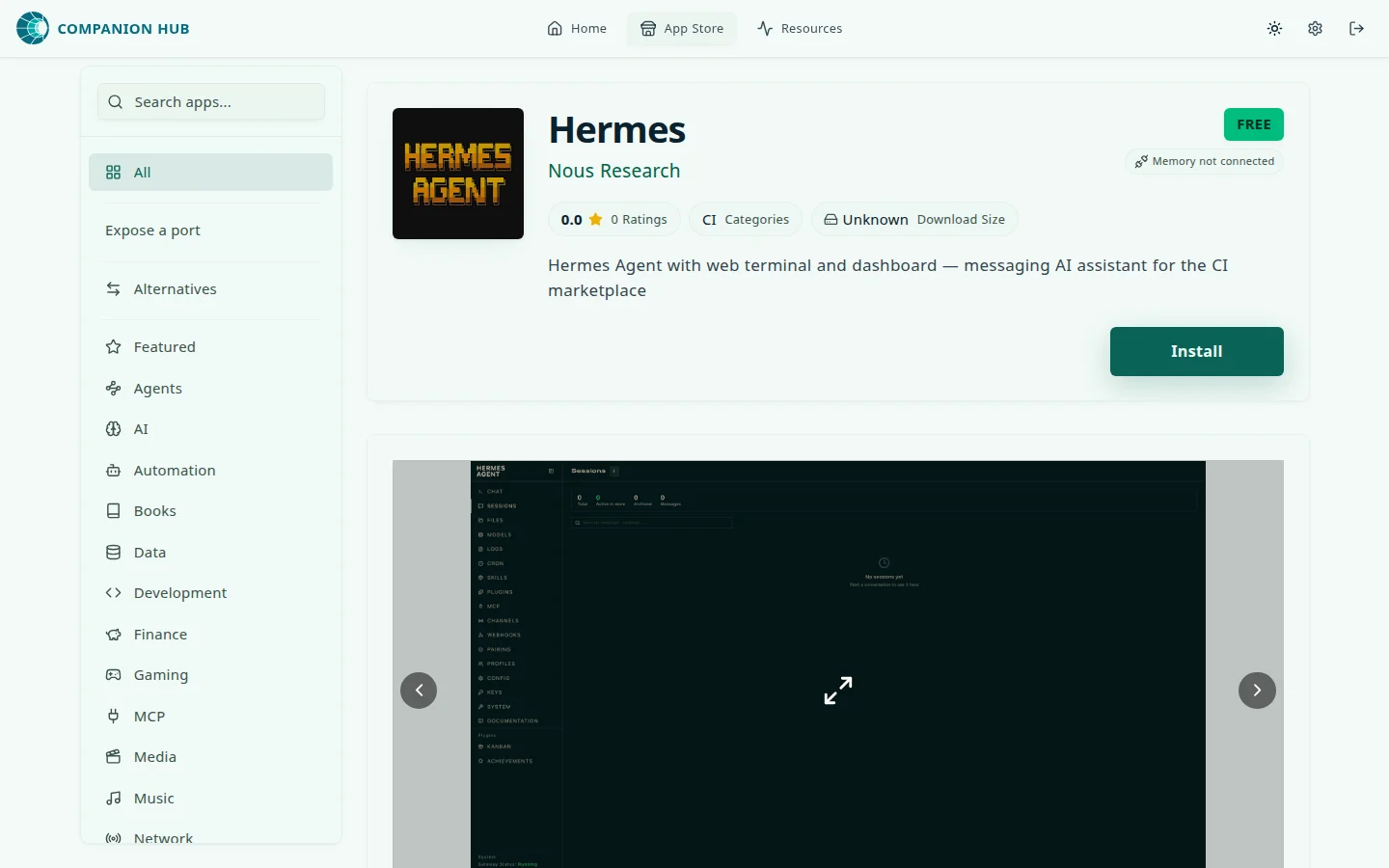Click the Music note icon

click(x=113, y=798)
